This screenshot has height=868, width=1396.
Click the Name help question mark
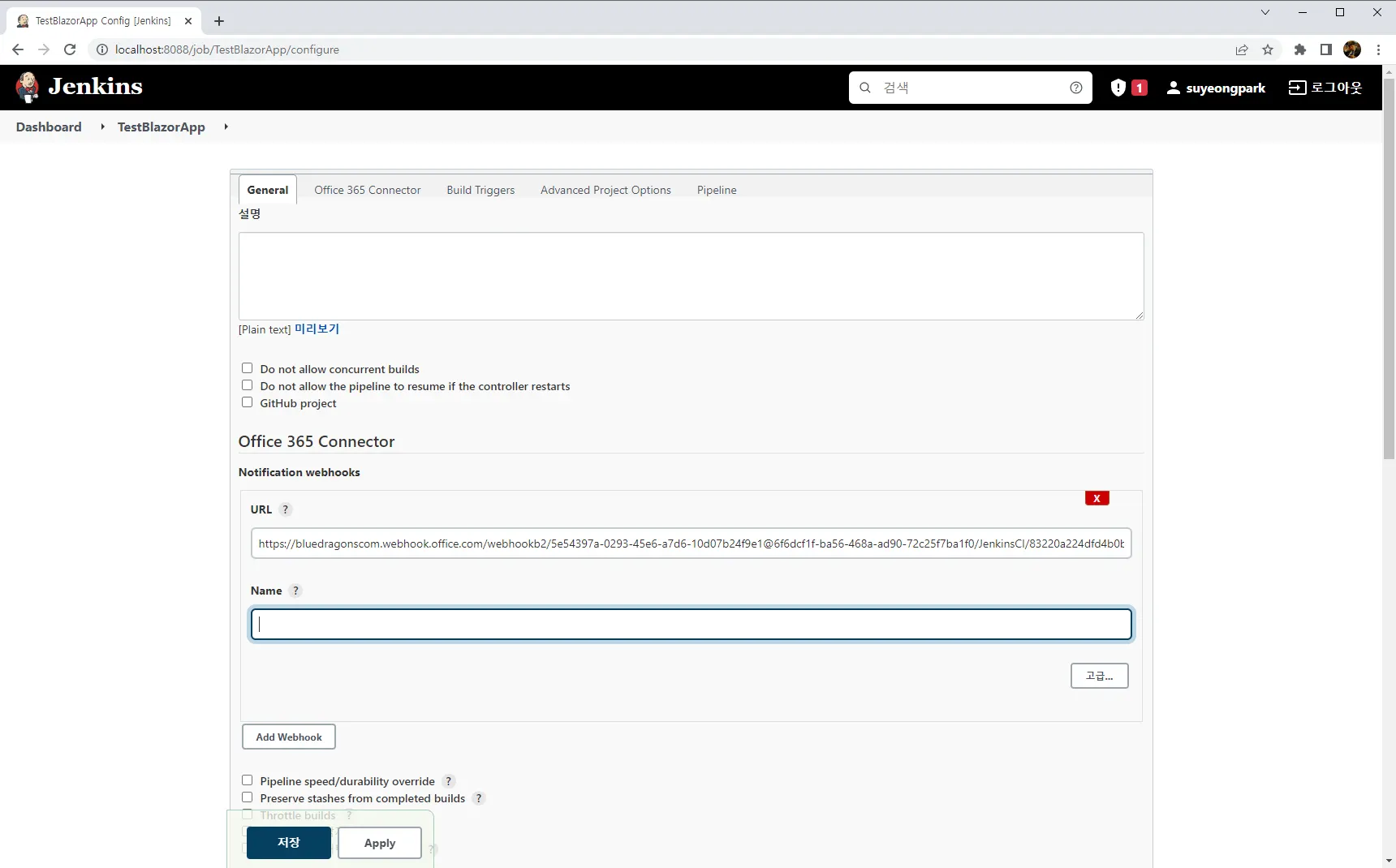295,591
